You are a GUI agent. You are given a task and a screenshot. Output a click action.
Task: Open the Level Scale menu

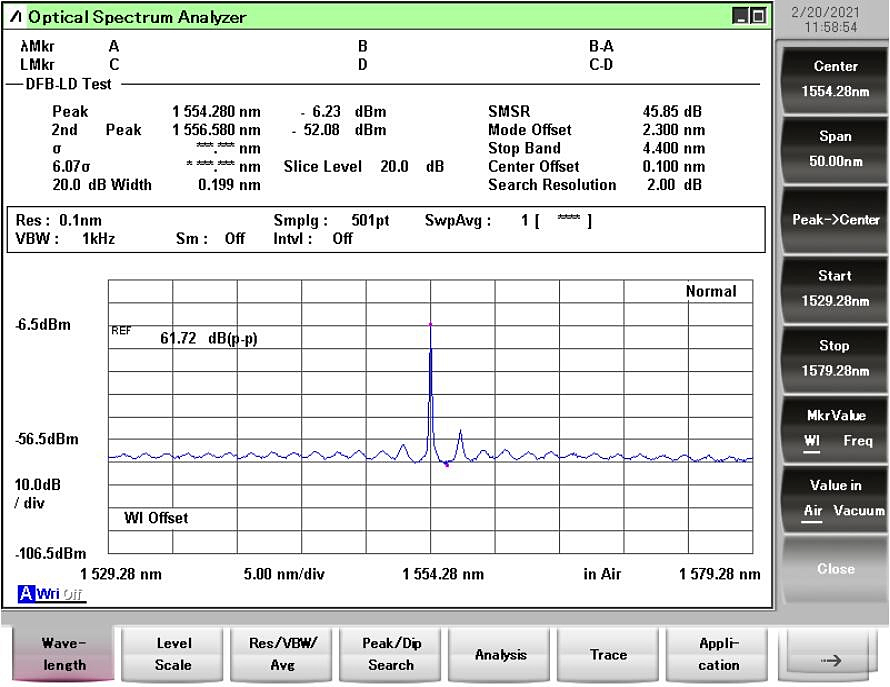(x=173, y=655)
